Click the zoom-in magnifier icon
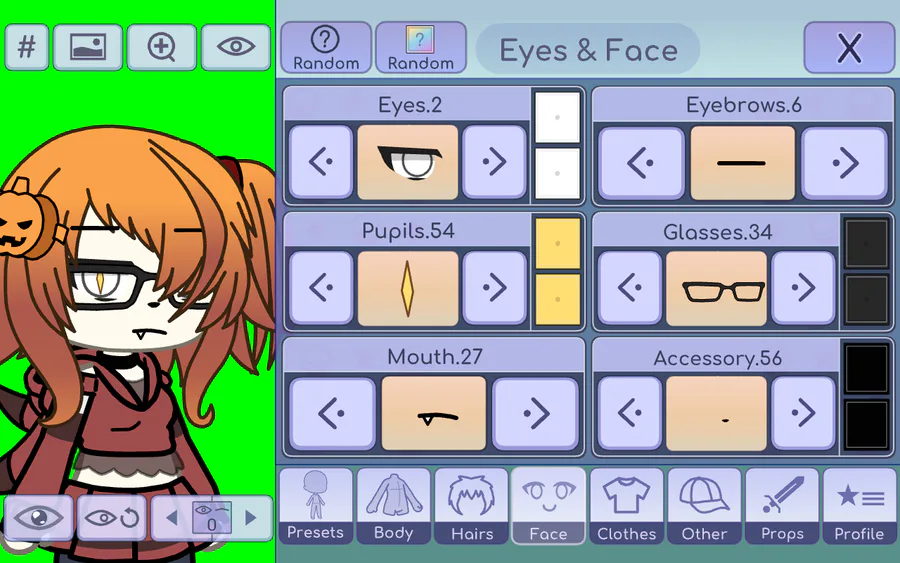Viewport: 900px width, 563px height. click(162, 47)
